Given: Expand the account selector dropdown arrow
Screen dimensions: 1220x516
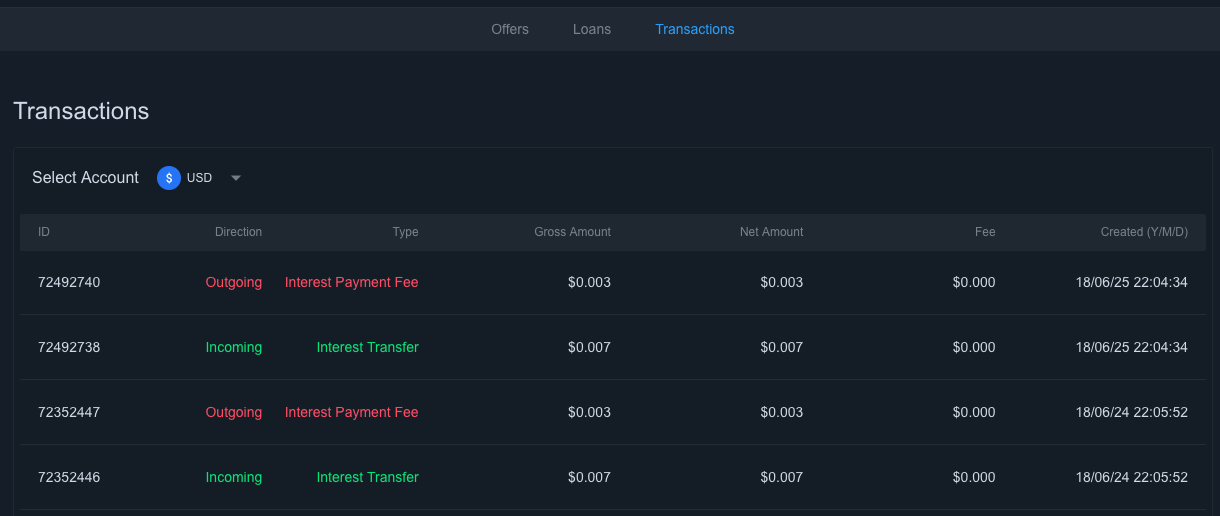Looking at the screenshot, I should pos(236,178).
